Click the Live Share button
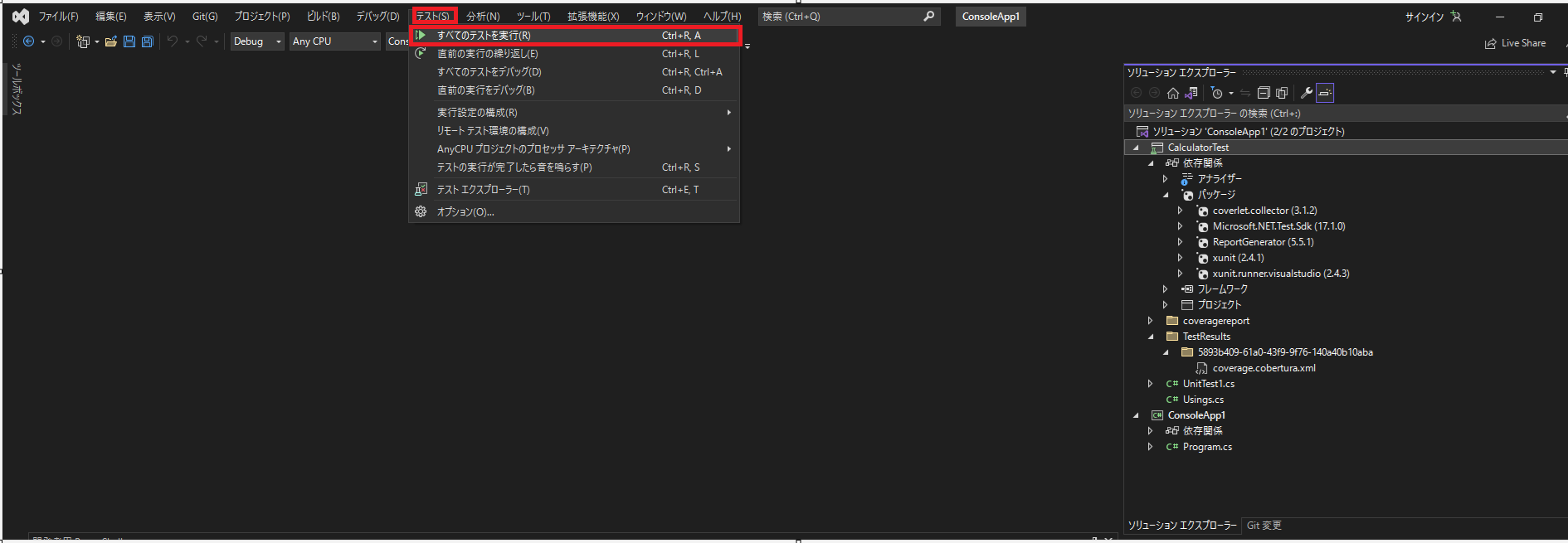Screen dimensions: 1568x543 (1515, 43)
